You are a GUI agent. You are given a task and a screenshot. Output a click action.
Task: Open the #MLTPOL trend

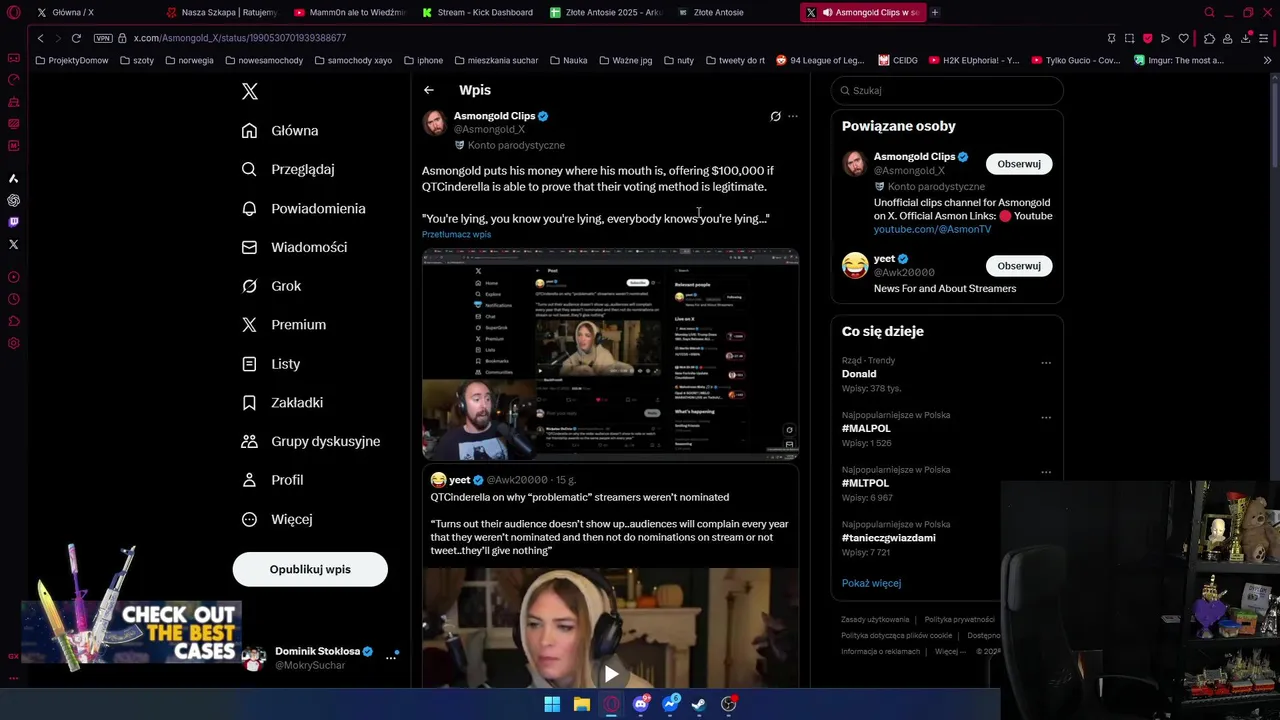865,483
